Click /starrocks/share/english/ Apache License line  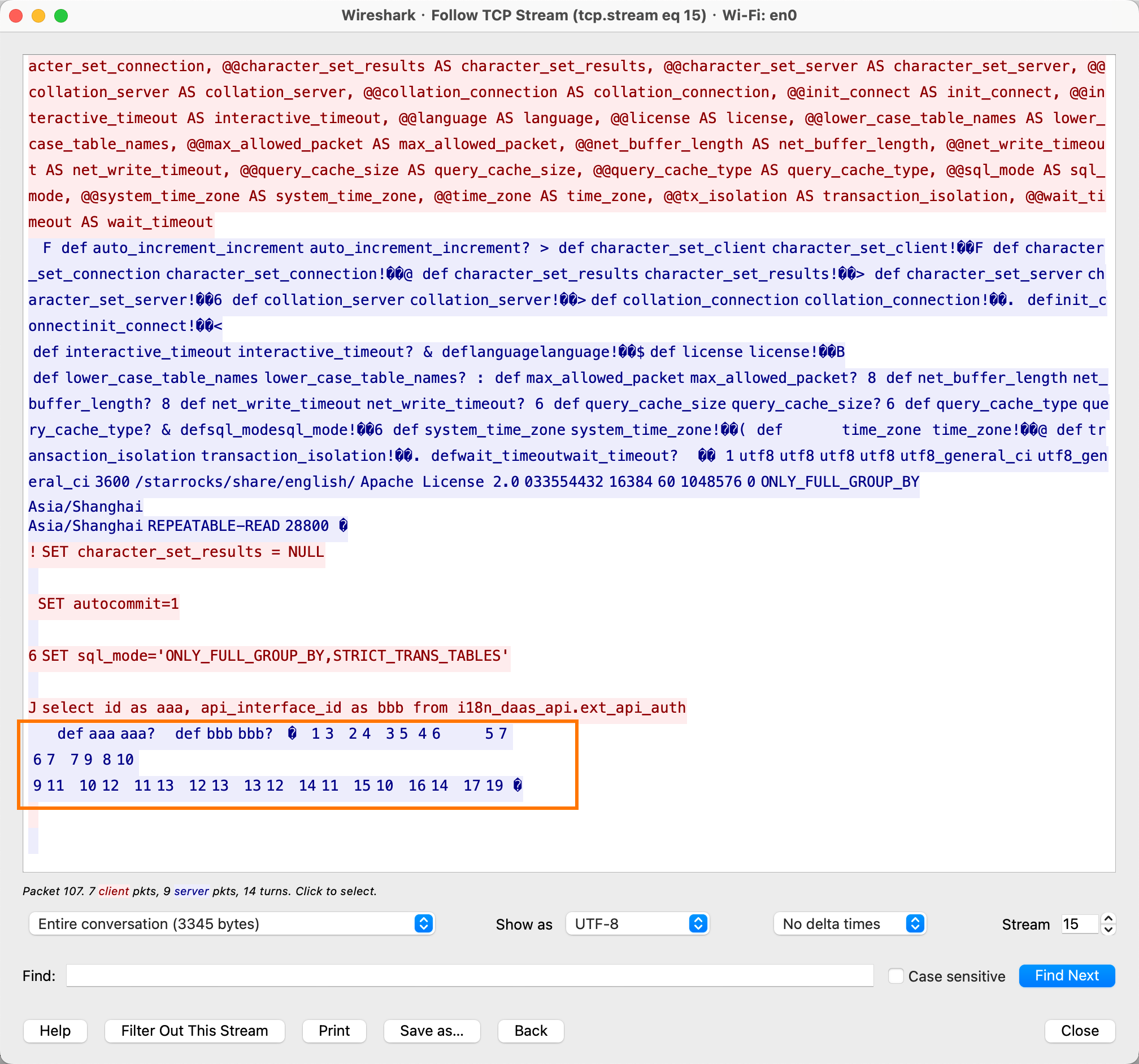pyautogui.click(x=474, y=482)
